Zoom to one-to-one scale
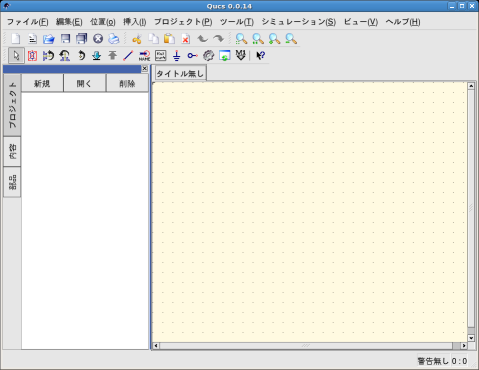 [258, 39]
